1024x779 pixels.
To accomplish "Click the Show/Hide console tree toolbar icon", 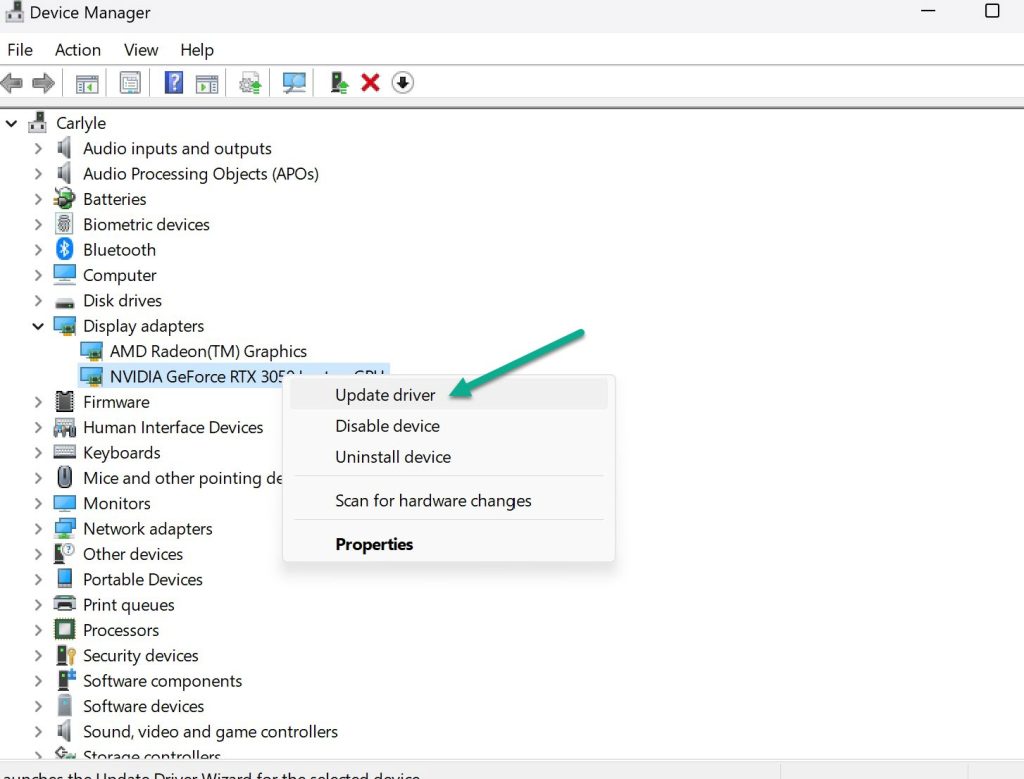I will coord(86,82).
